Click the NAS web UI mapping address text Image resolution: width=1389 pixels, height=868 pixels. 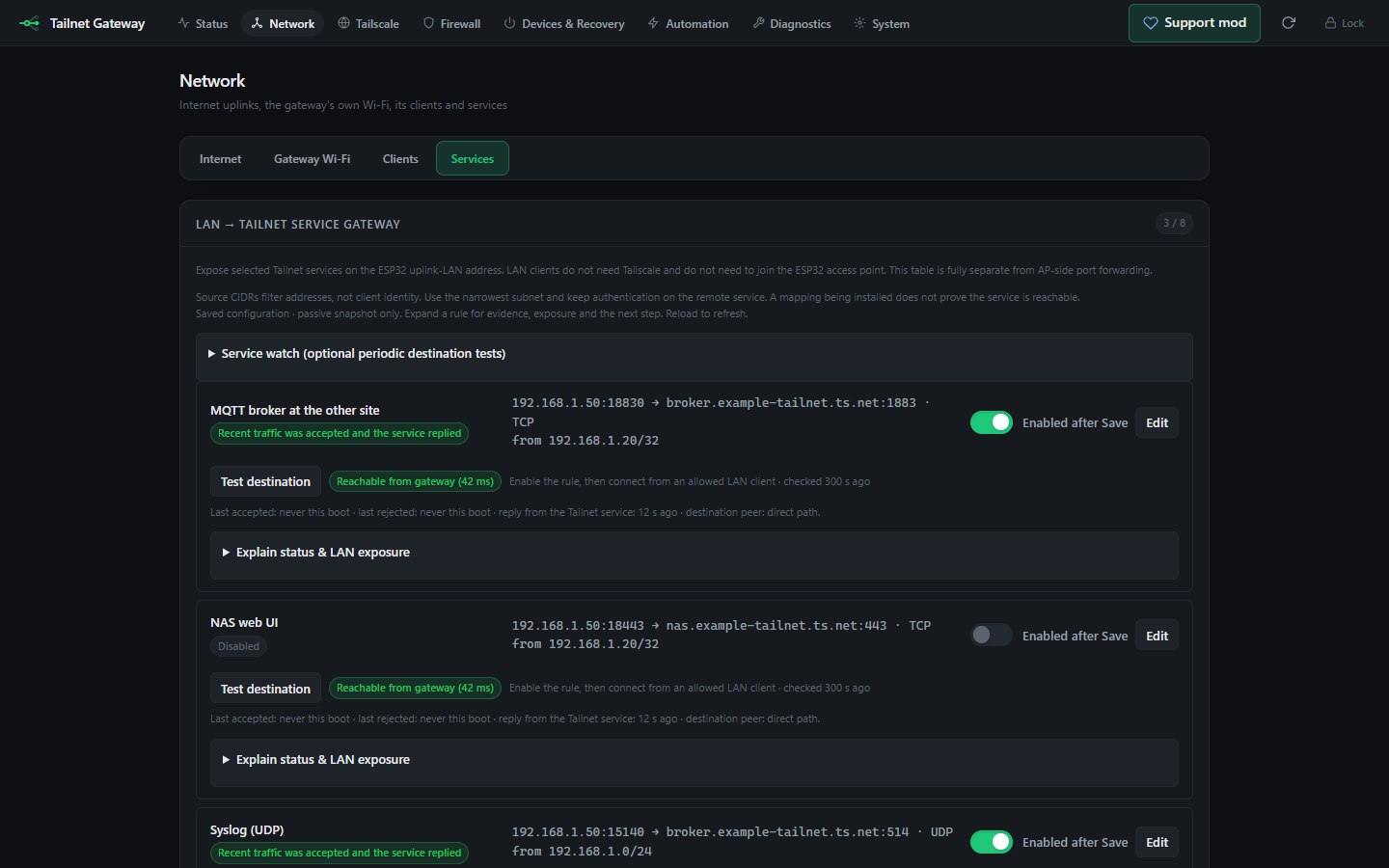point(722,635)
